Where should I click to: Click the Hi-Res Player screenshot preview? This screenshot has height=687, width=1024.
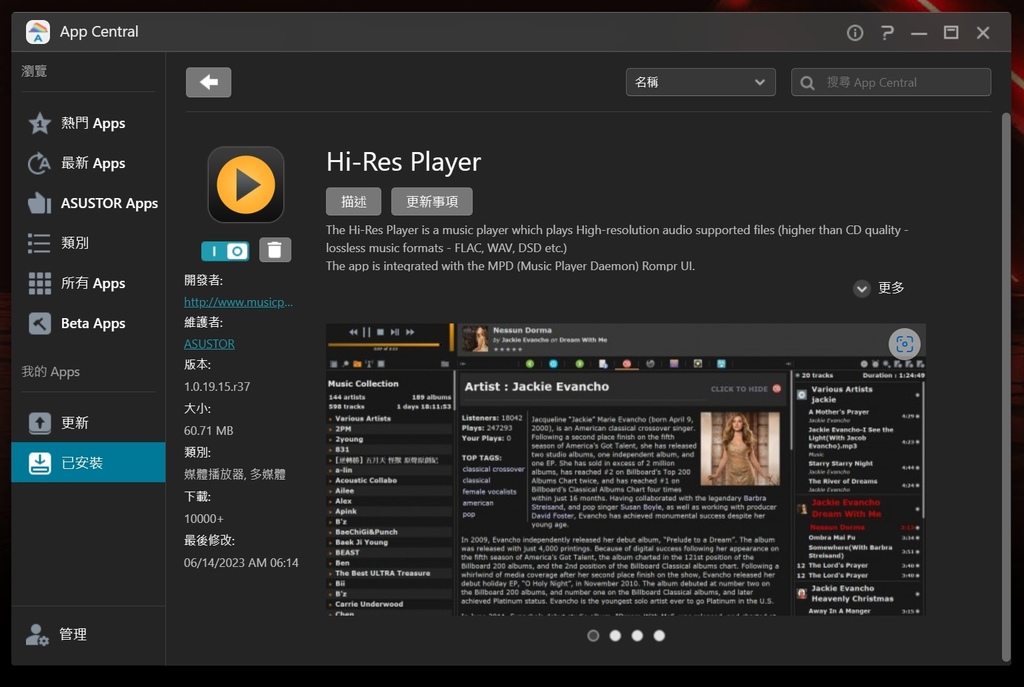pyautogui.click(x=626, y=470)
